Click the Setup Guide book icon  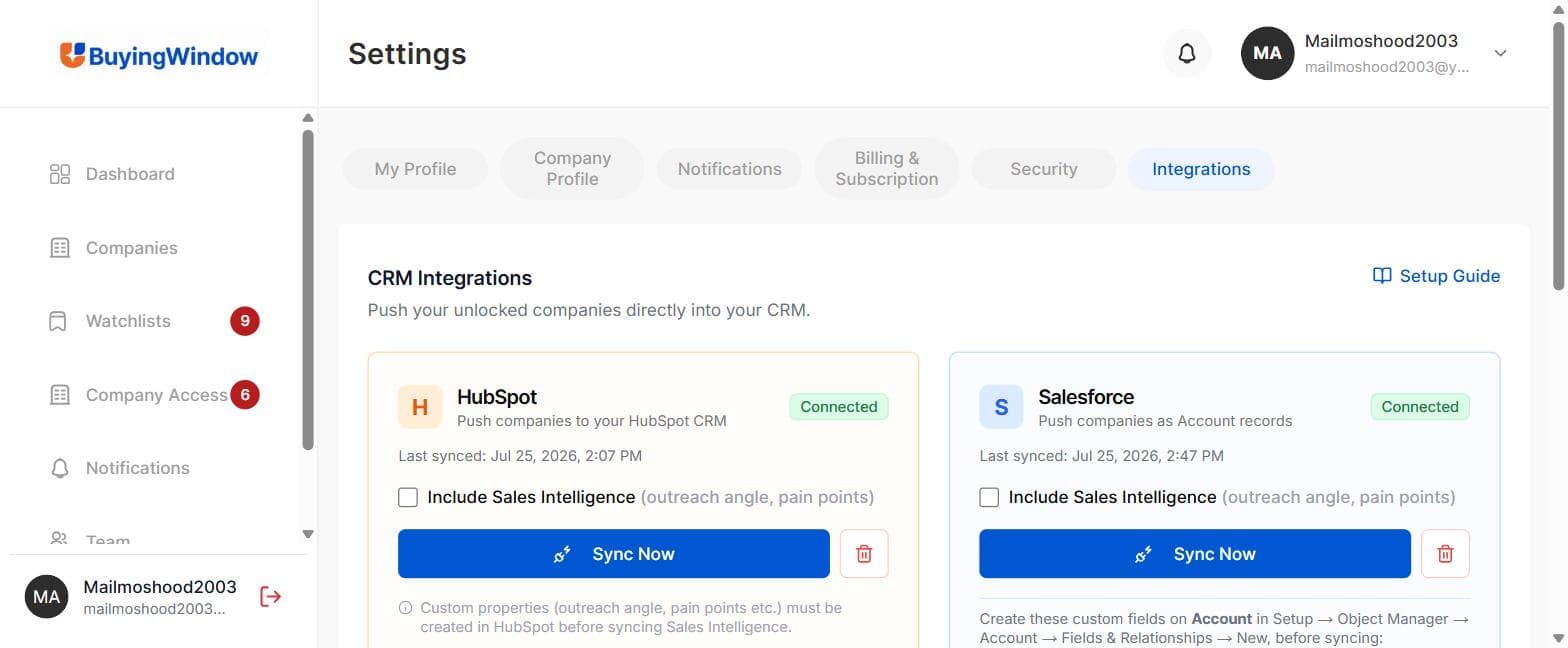click(x=1382, y=276)
